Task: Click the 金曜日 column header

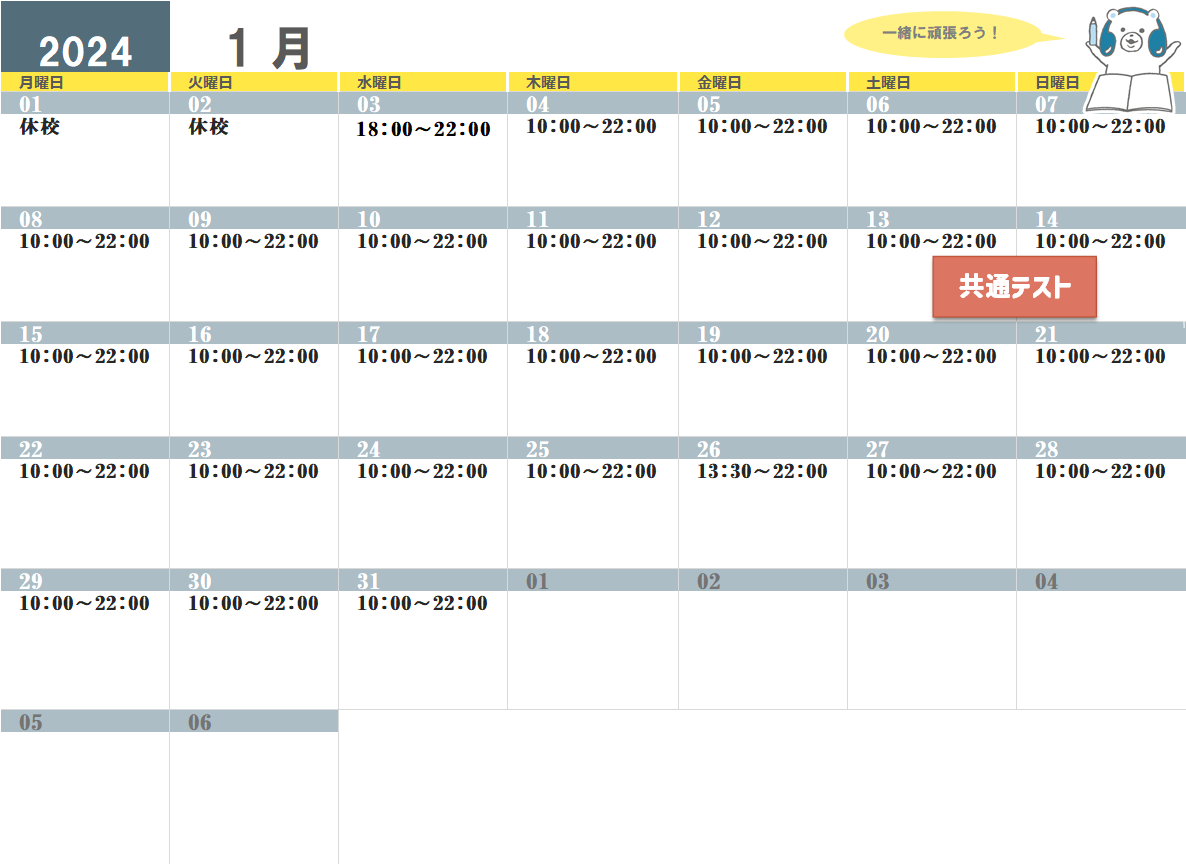Action: click(719, 83)
